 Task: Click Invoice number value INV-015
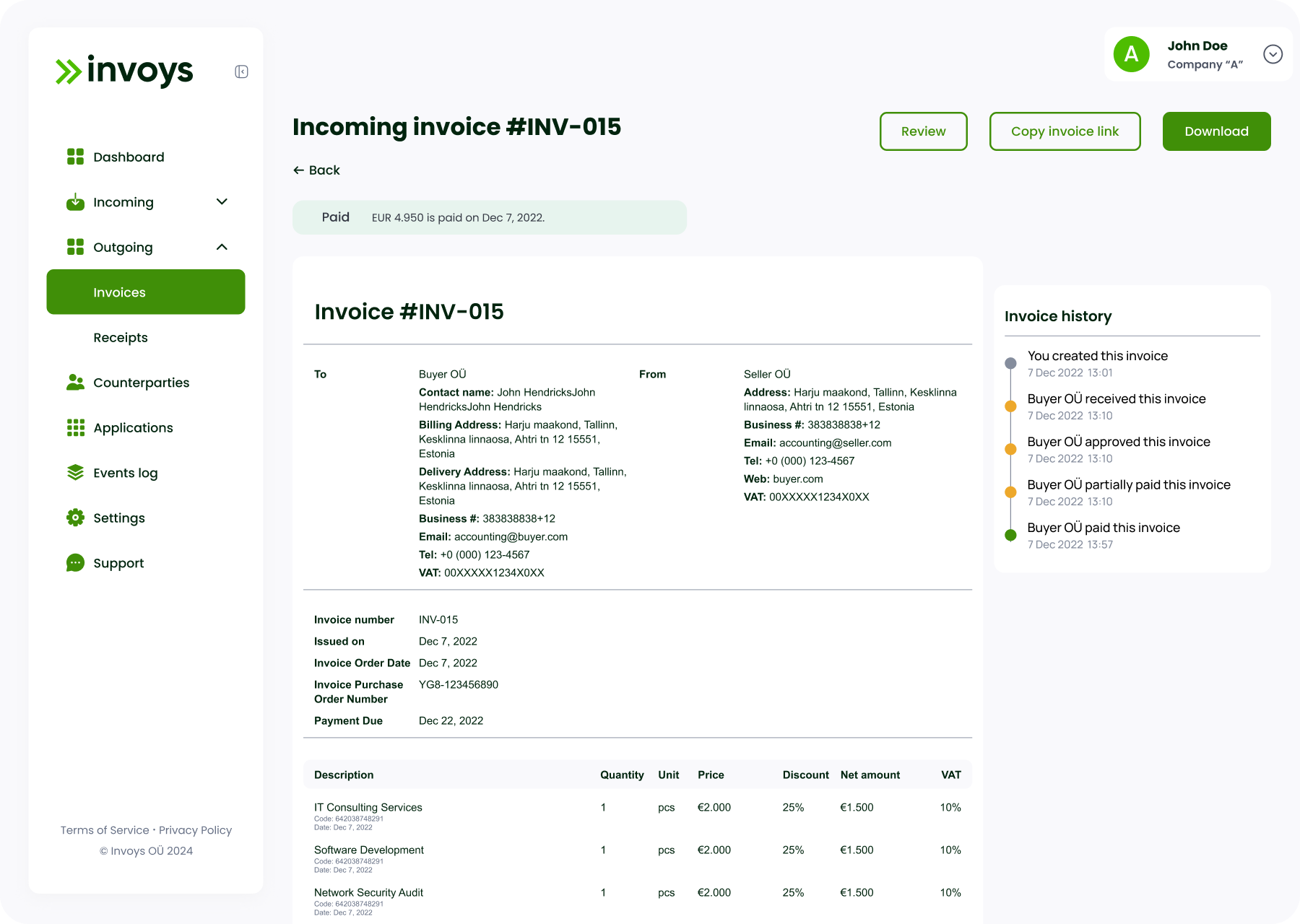tap(438, 619)
